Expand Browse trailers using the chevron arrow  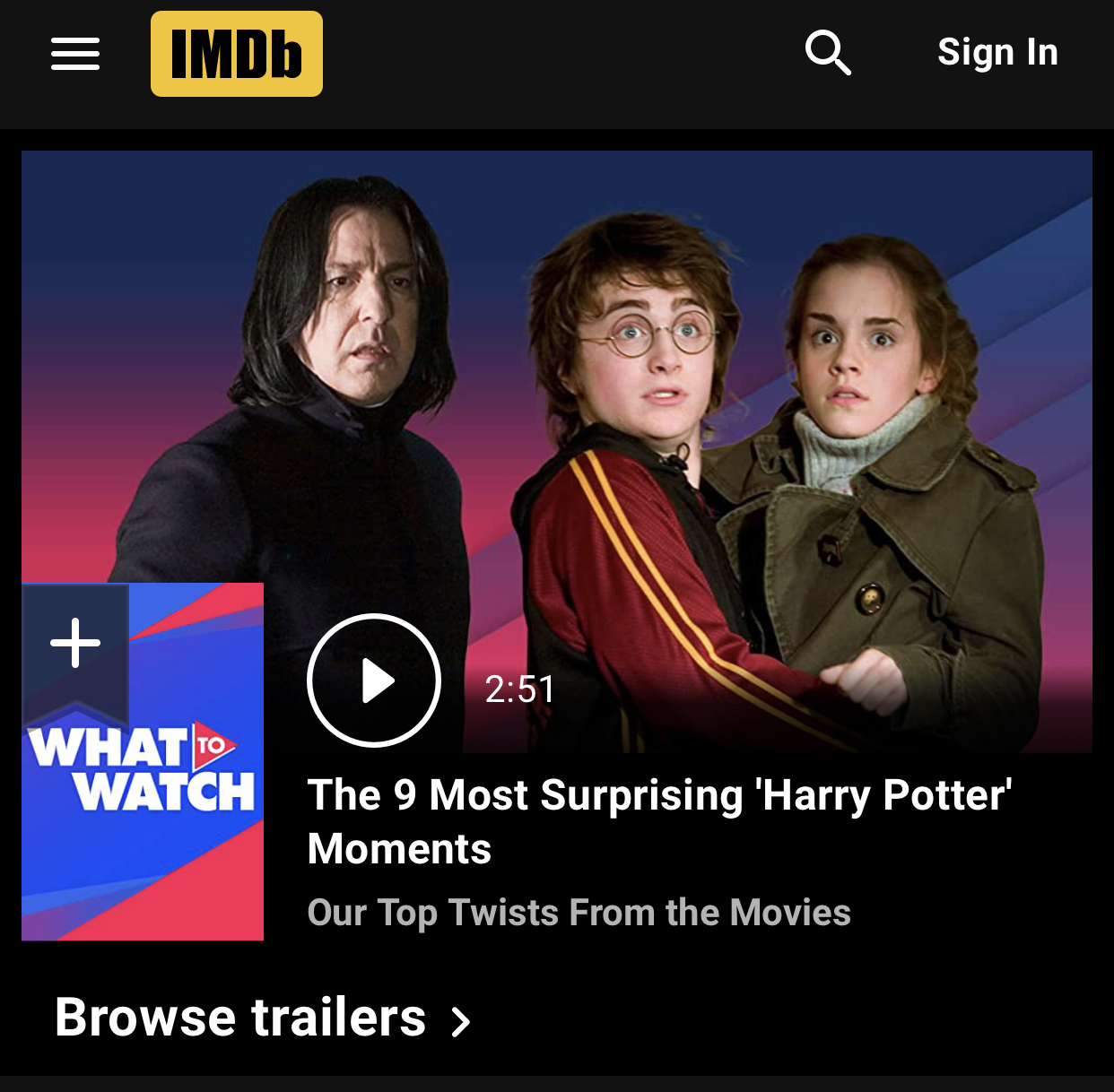(x=461, y=1021)
